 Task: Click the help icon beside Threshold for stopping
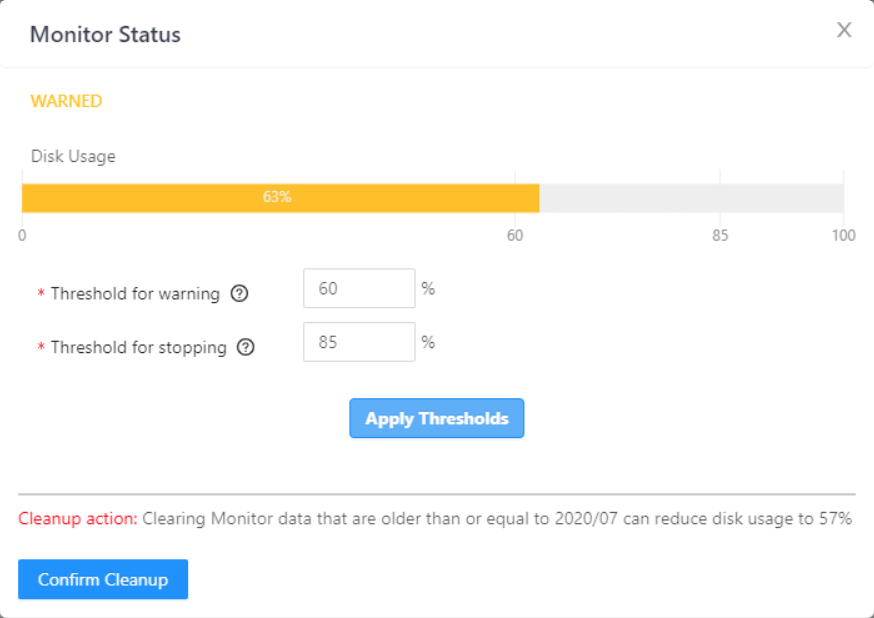coord(246,347)
